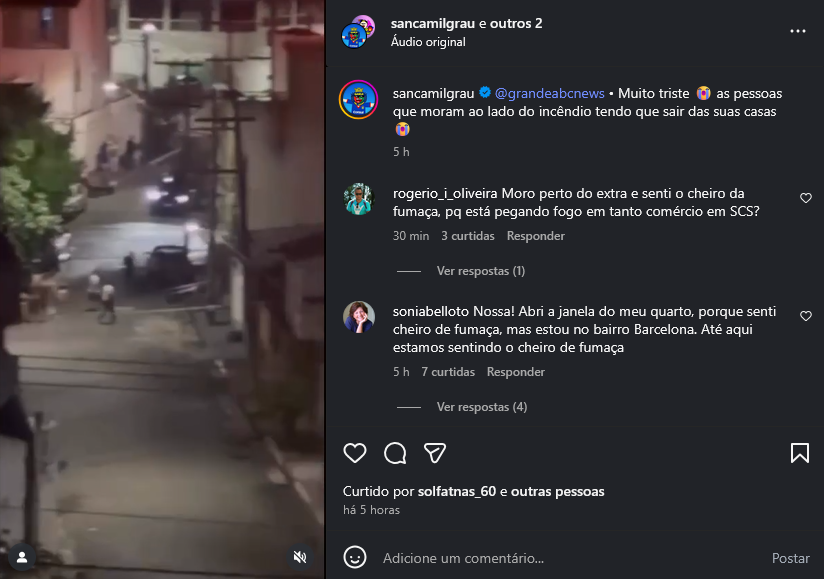Open the outros 2 collaborators list
Image resolution: width=824 pixels, height=579 pixels.
click(516, 24)
